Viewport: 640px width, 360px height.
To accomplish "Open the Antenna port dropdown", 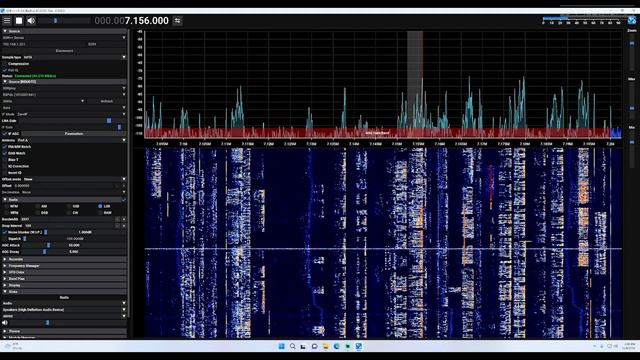I will [x=71, y=140].
